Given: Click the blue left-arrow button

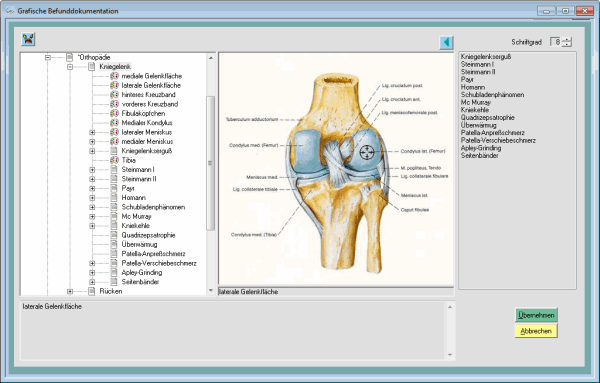Looking at the screenshot, I should (x=446, y=42).
